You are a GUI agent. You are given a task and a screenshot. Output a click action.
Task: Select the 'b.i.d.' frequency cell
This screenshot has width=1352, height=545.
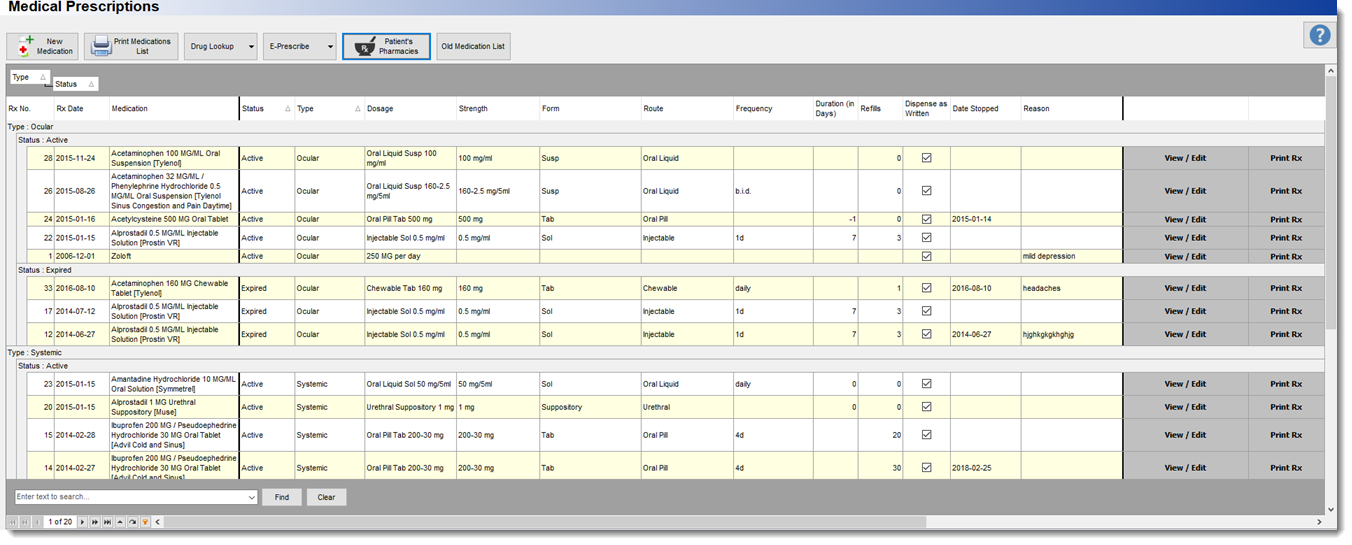click(x=773, y=191)
